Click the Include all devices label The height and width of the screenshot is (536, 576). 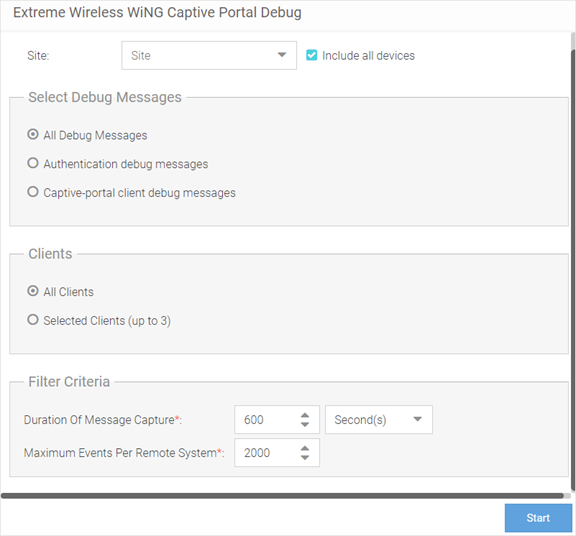[x=368, y=55]
